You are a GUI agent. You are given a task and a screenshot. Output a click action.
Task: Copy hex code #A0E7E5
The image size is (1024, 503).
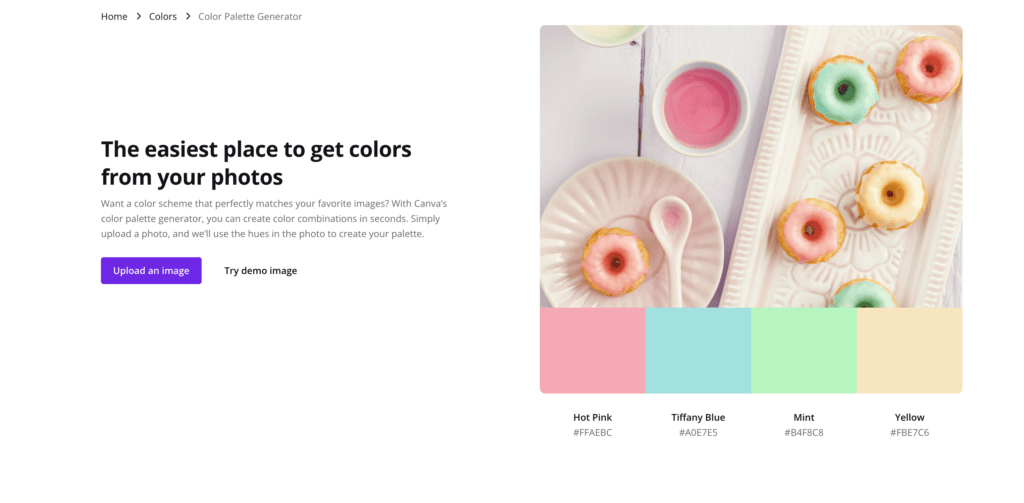click(698, 432)
